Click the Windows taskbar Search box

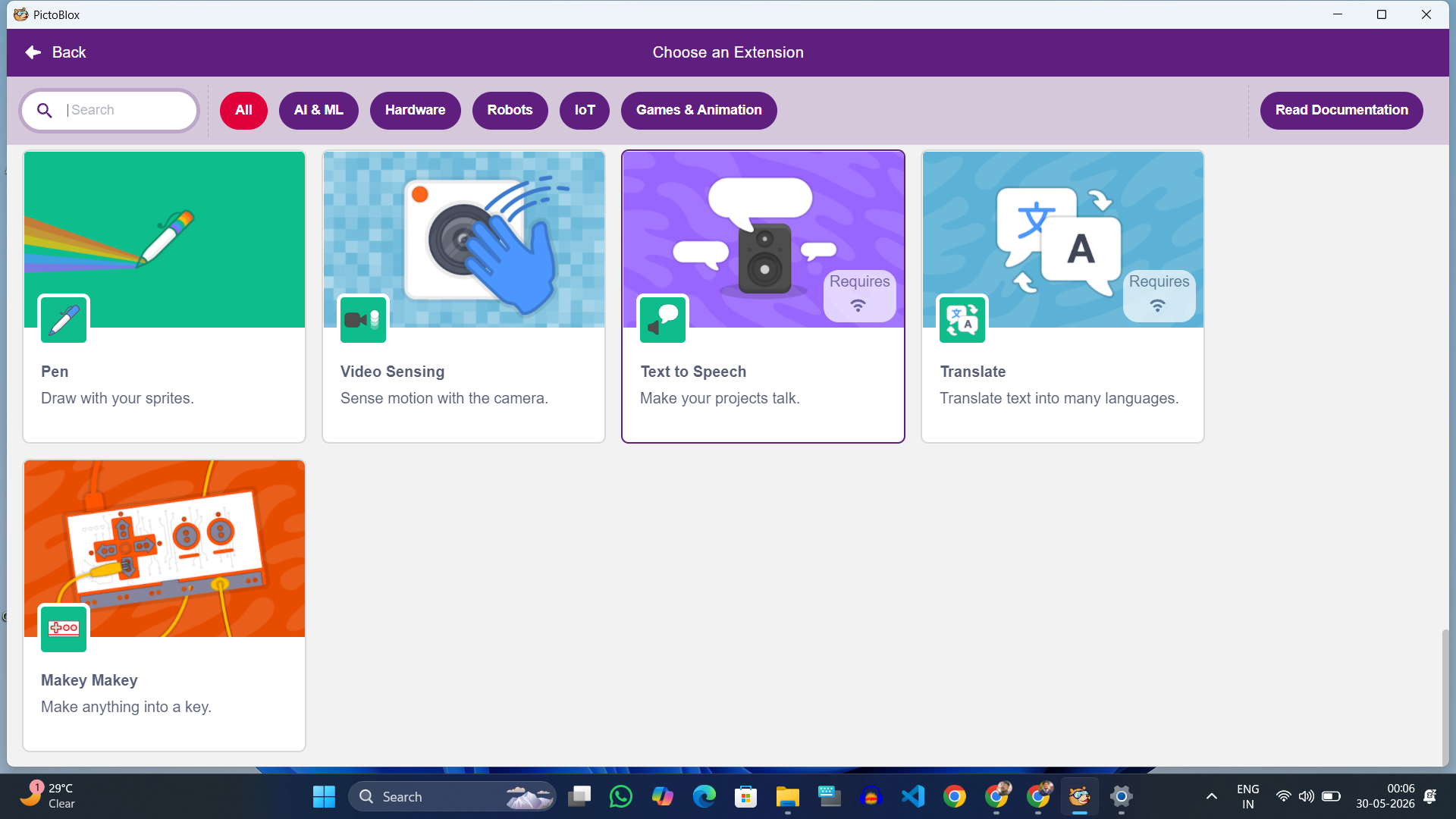tap(452, 796)
